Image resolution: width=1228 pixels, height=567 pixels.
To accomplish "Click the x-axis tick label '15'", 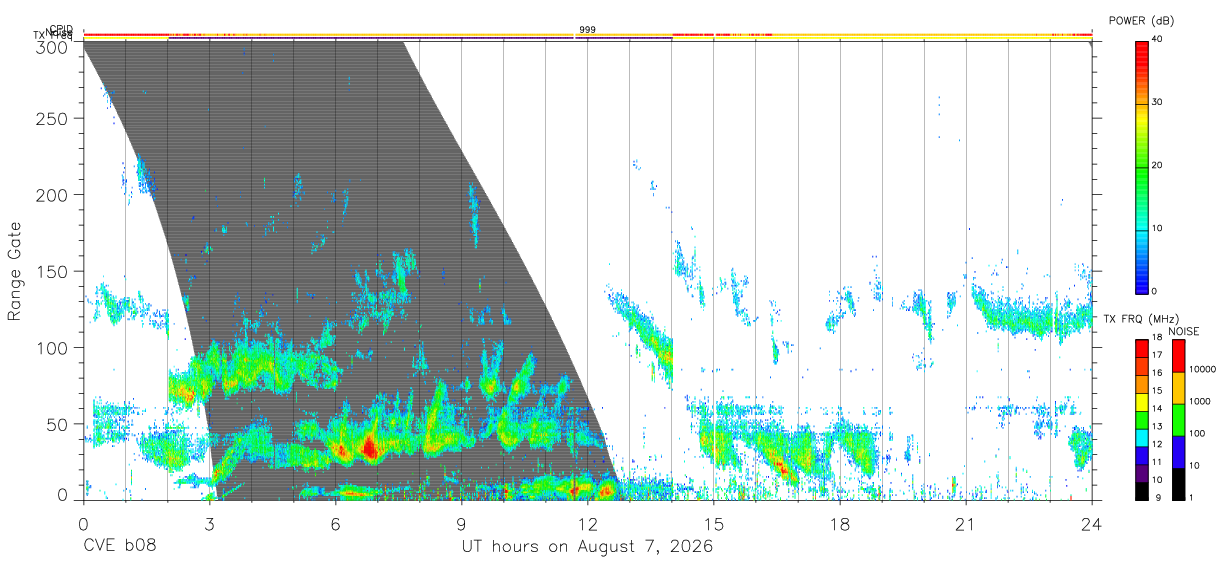I will click(713, 523).
